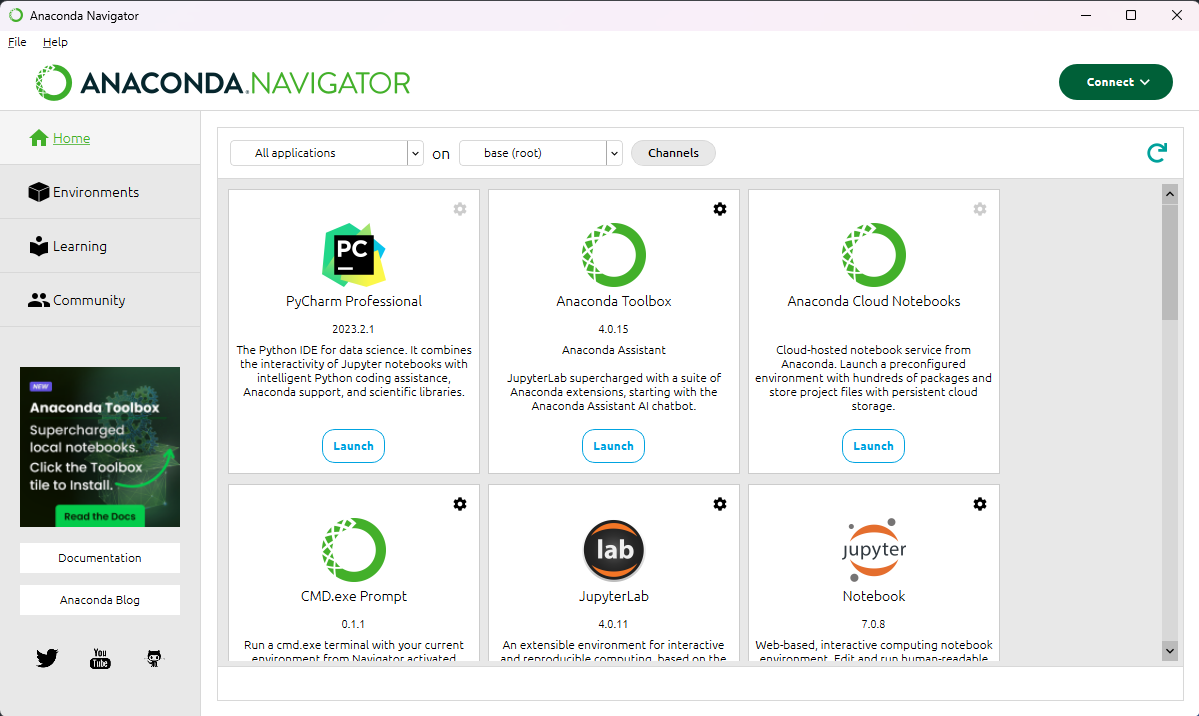Click the JupyterLab title text
Image resolution: width=1199 pixels, height=716 pixels.
(x=613, y=597)
